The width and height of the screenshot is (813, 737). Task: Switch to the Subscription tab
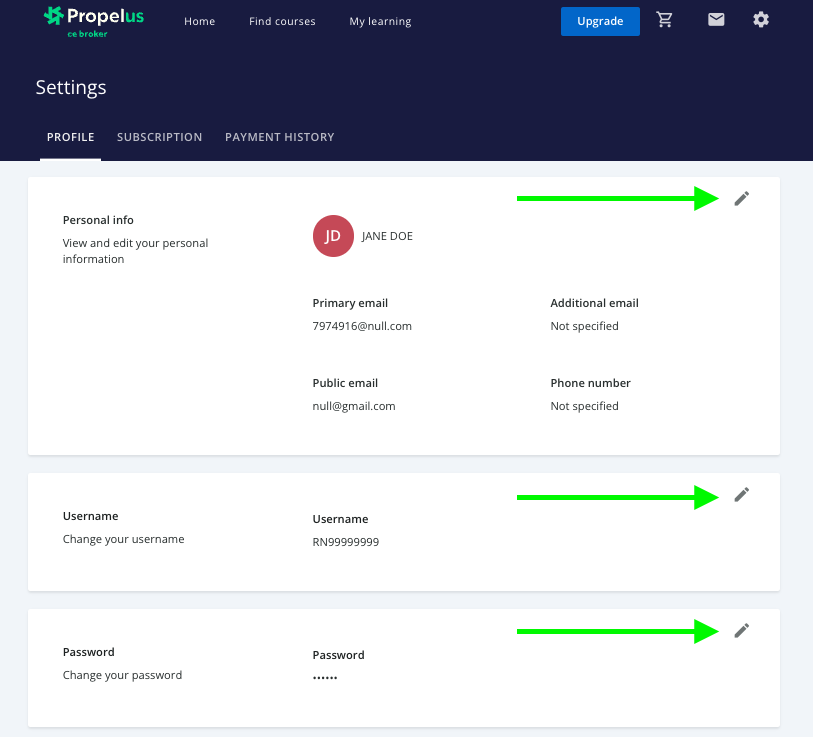[159, 137]
